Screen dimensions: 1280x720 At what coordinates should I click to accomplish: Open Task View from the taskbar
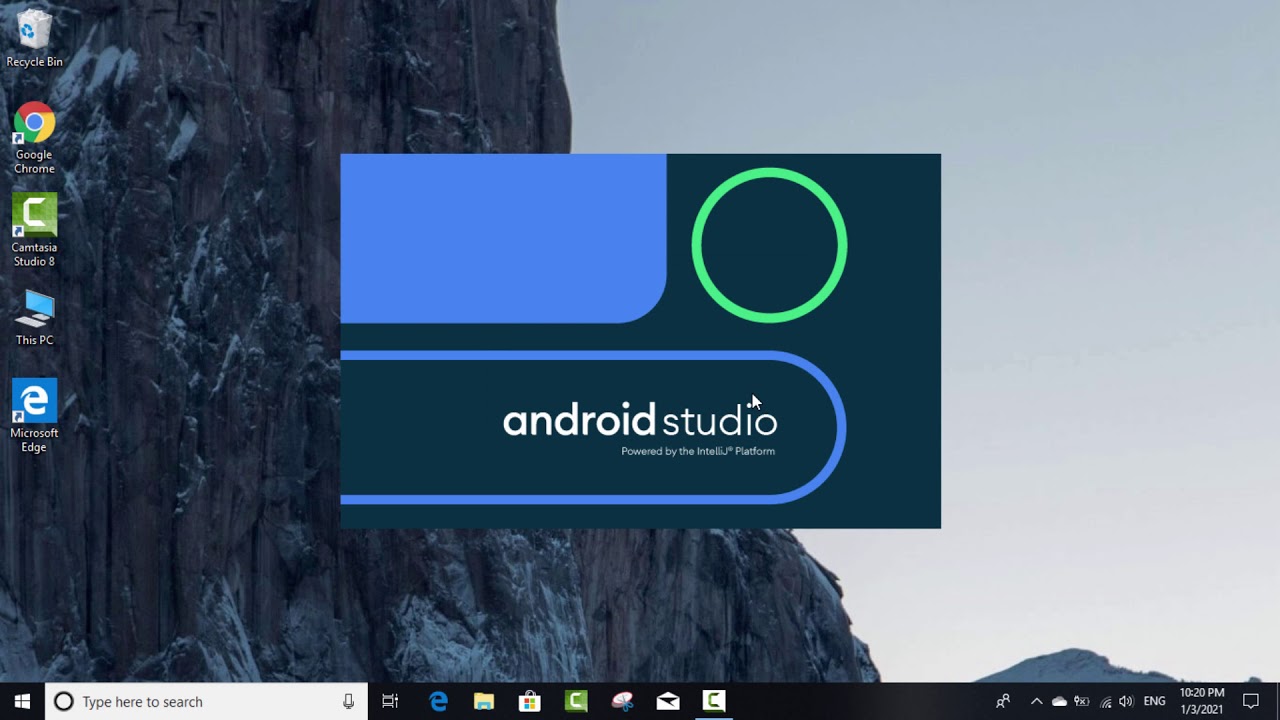[x=389, y=701]
